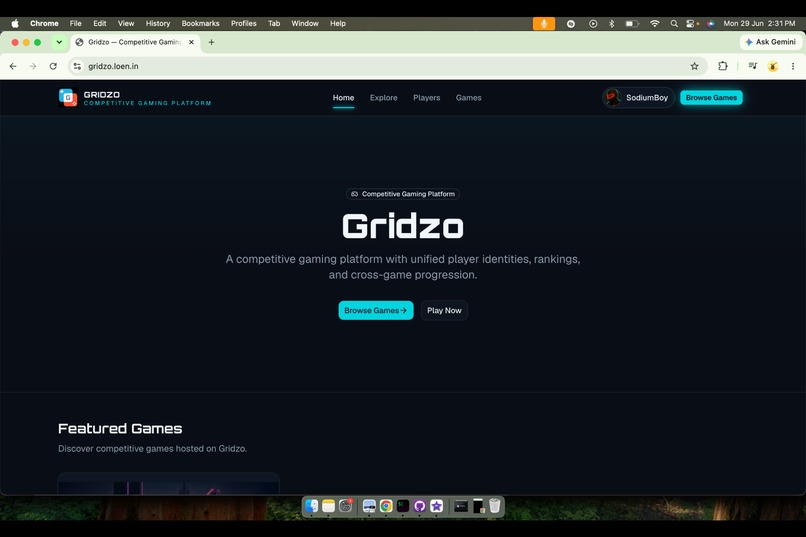
Task: Click the Siri icon in the menu bar
Action: (x=711, y=24)
